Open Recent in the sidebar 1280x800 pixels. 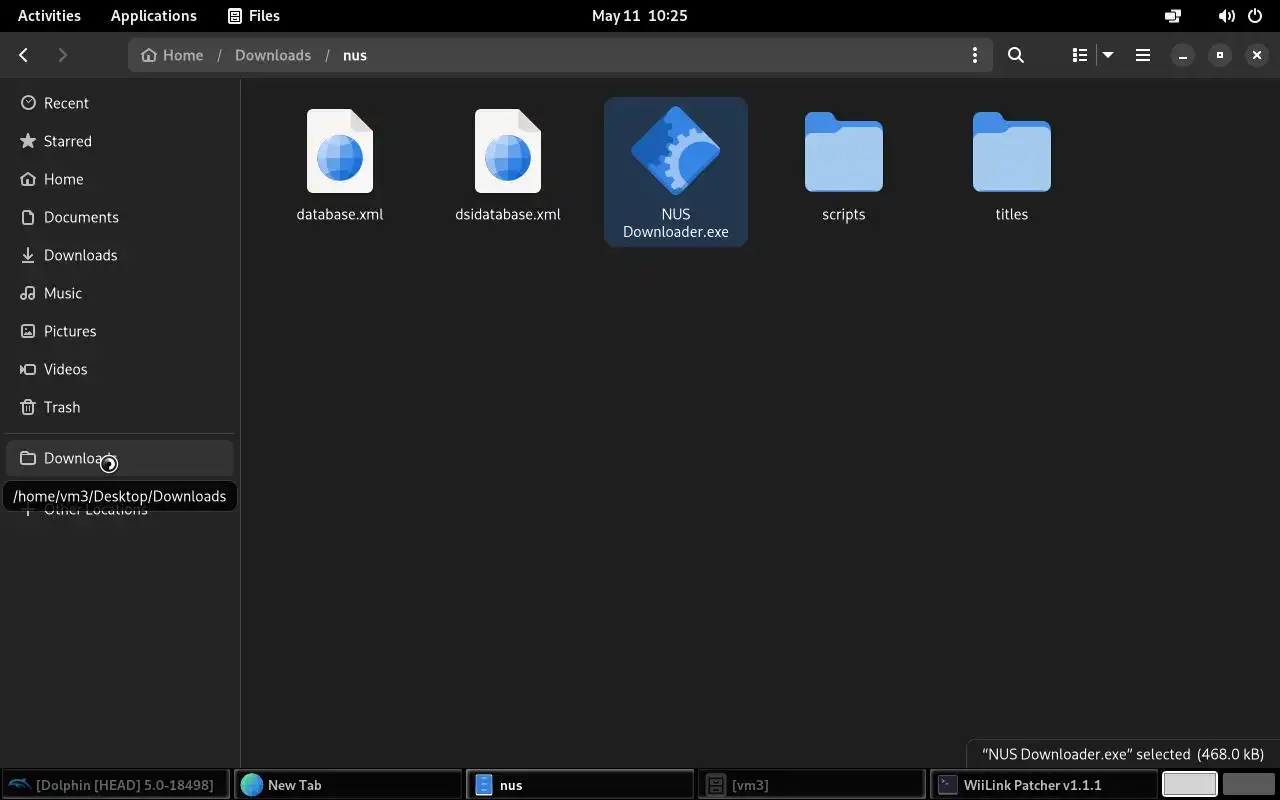pos(120,103)
